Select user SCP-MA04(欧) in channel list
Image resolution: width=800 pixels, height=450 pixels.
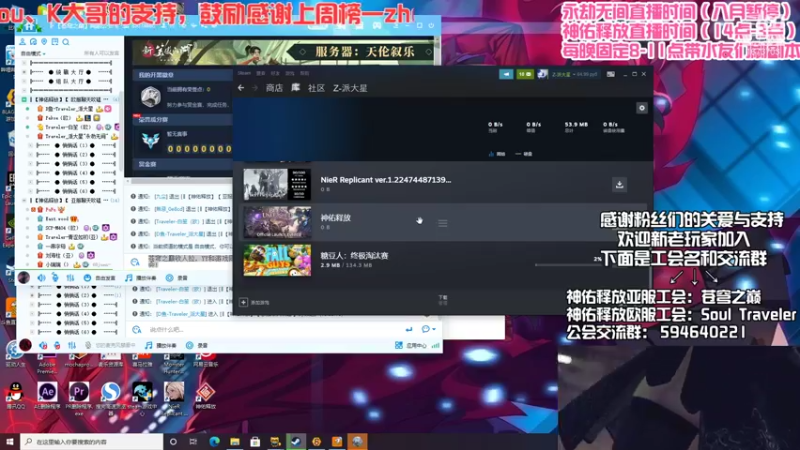point(61,228)
